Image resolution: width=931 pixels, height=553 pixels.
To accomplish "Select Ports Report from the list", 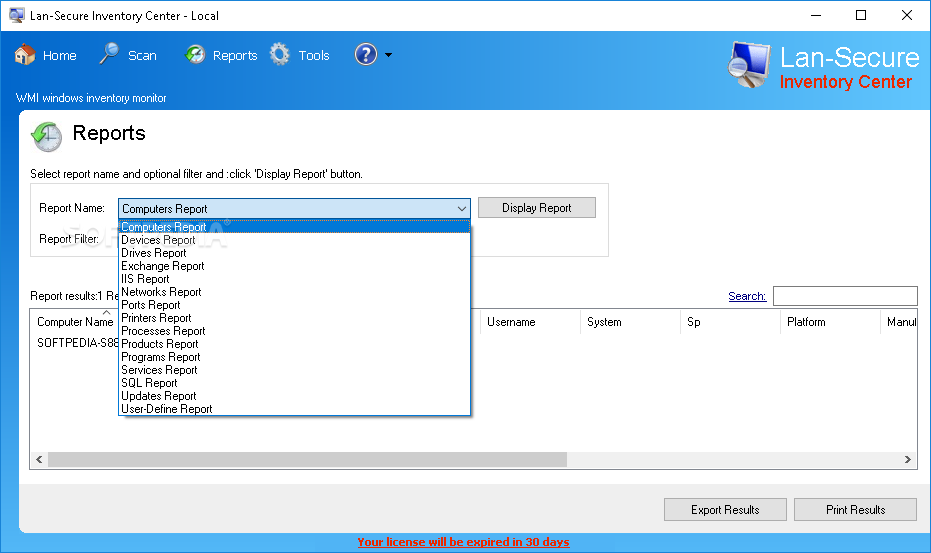I will point(294,305).
